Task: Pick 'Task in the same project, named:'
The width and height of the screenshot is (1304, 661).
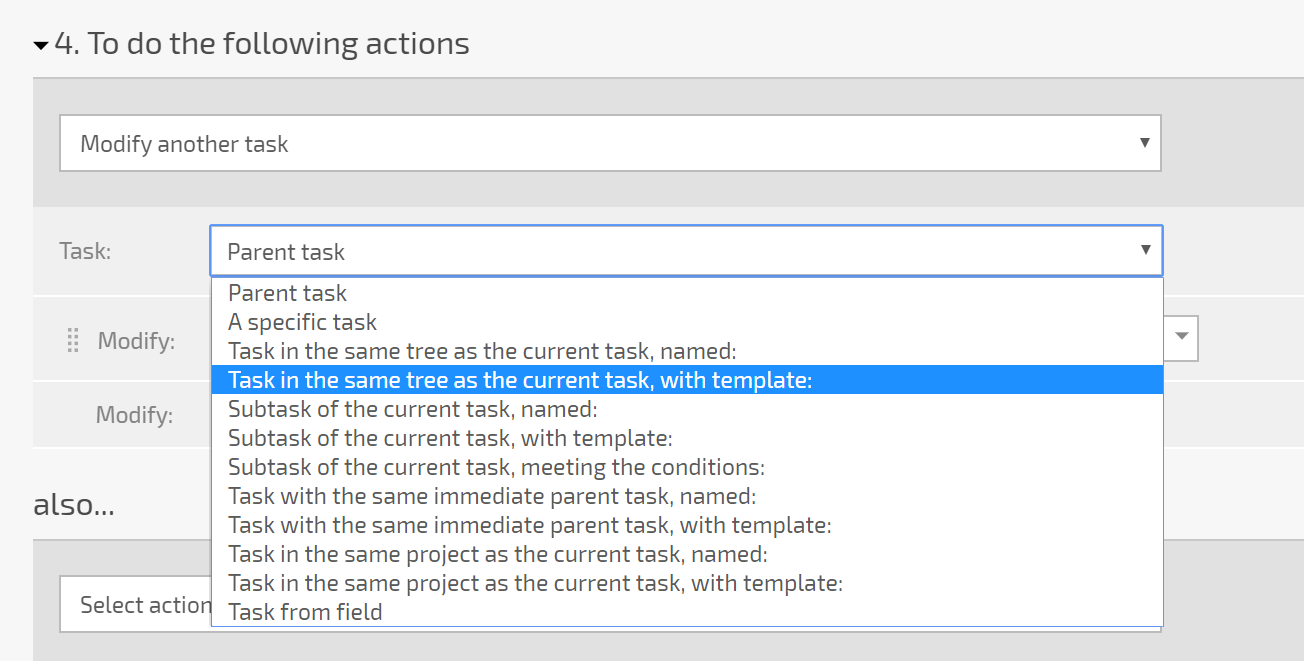Action: tap(687, 554)
